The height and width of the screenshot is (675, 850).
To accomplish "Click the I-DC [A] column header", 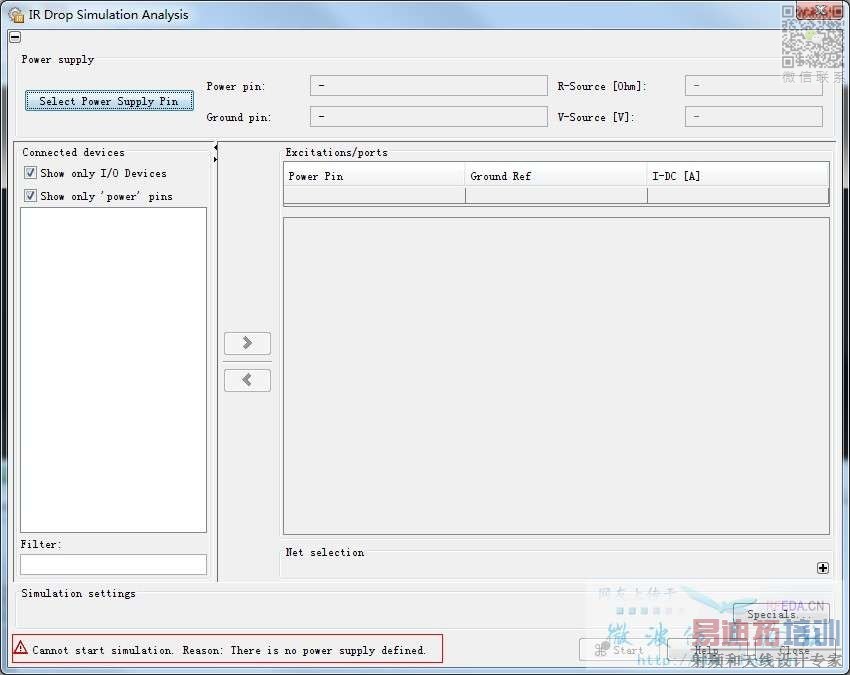I will tap(738, 176).
